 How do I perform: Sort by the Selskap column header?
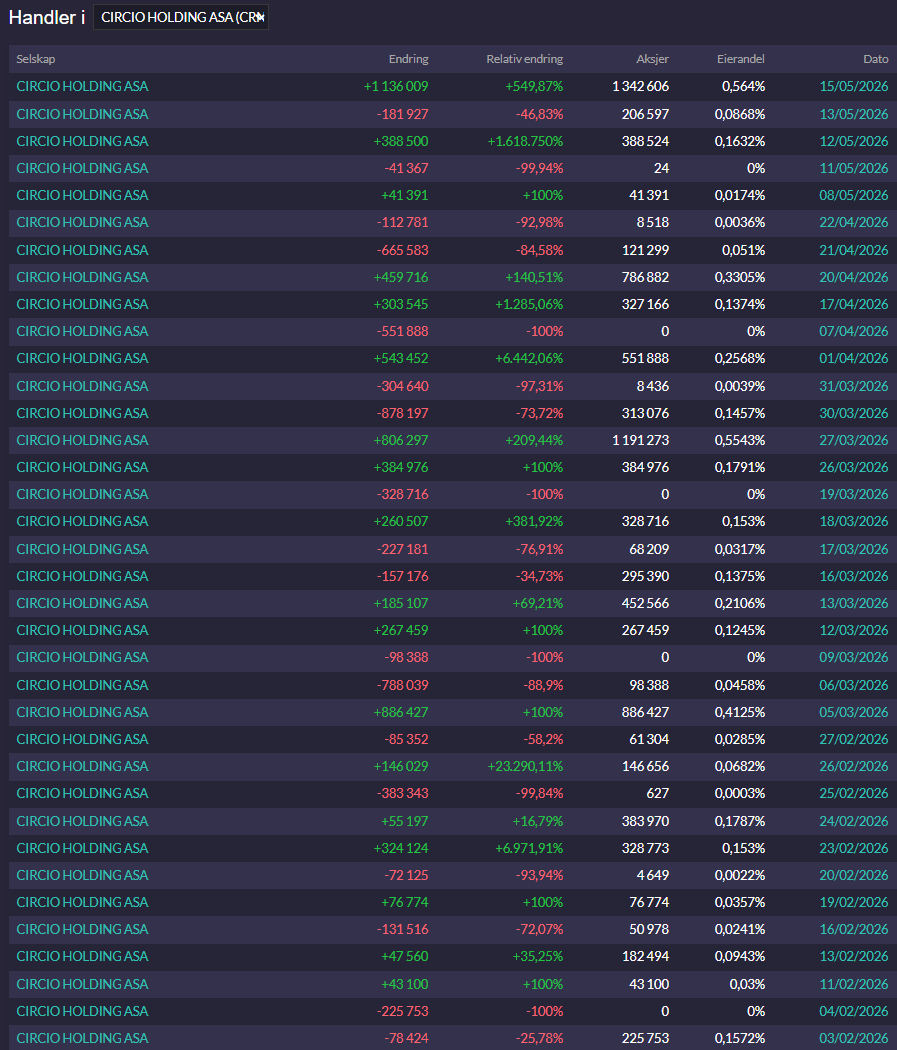tap(36, 59)
